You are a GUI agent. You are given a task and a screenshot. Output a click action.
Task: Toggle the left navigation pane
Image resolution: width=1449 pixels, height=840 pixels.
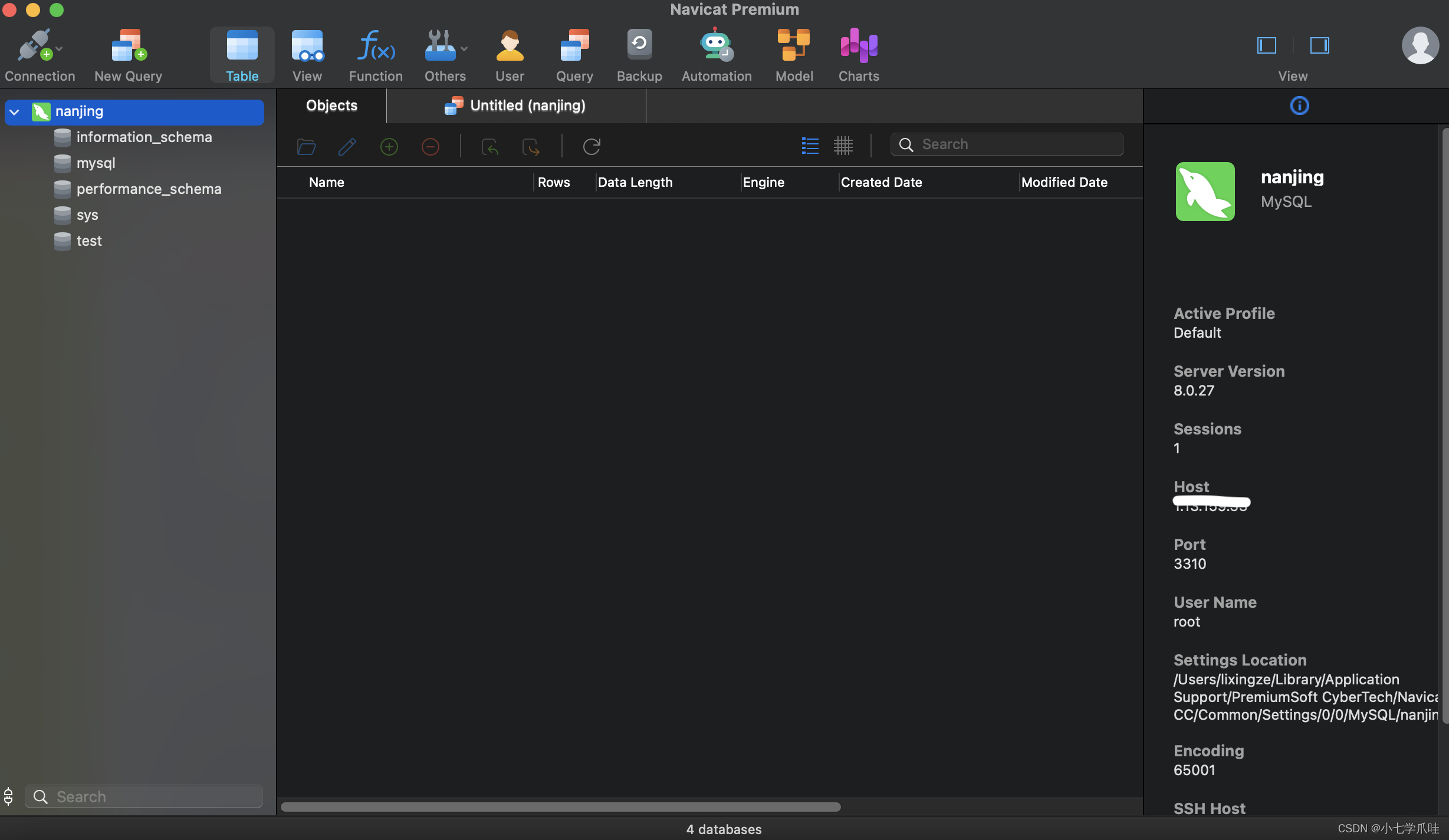click(x=1267, y=45)
